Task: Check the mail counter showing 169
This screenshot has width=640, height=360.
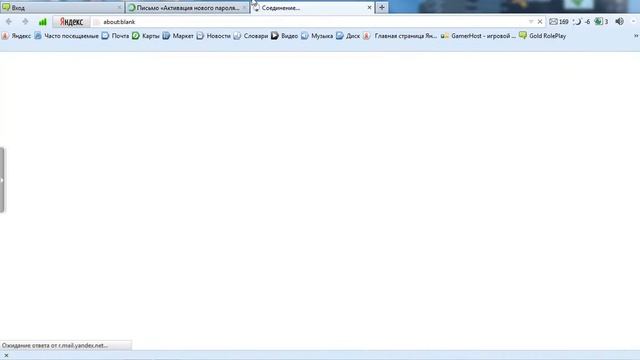Action: (x=559, y=22)
